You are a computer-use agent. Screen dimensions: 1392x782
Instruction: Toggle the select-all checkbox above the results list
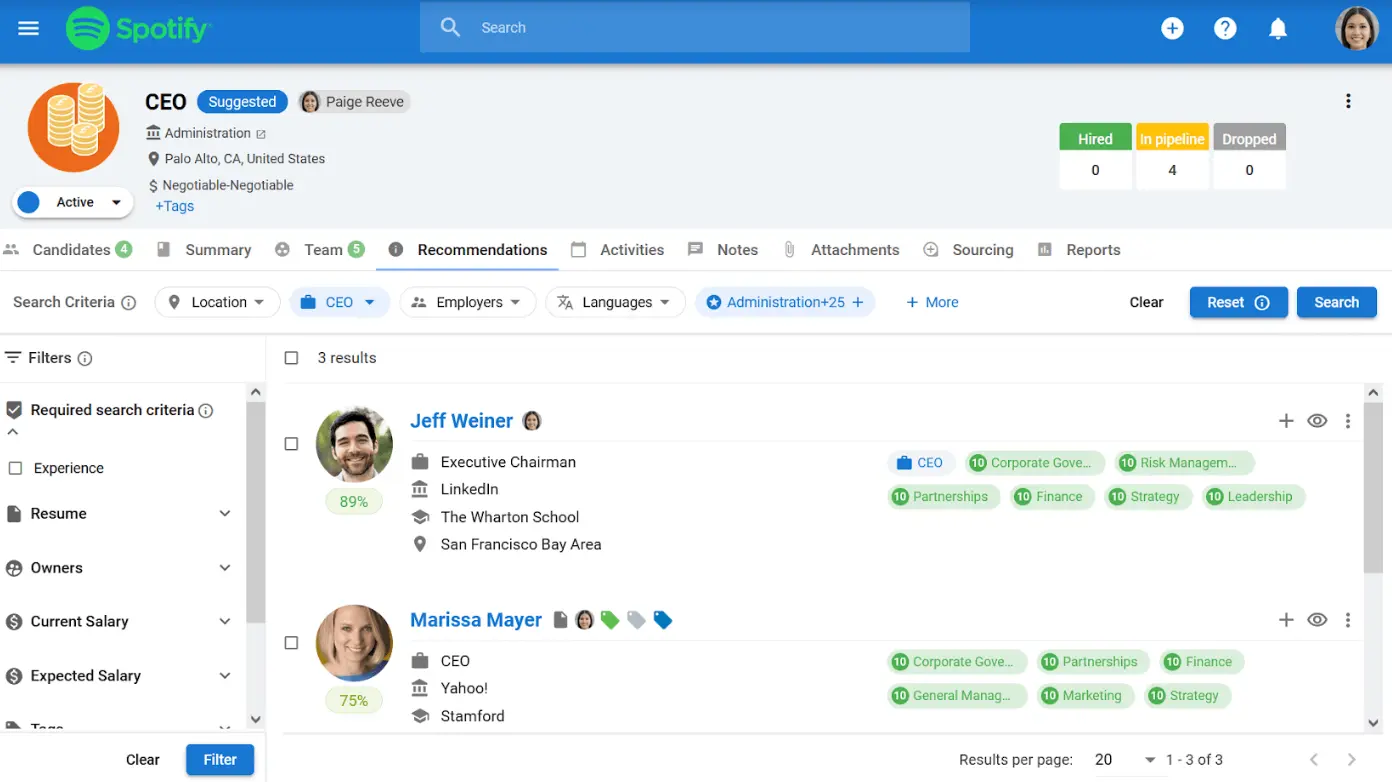[x=291, y=357]
